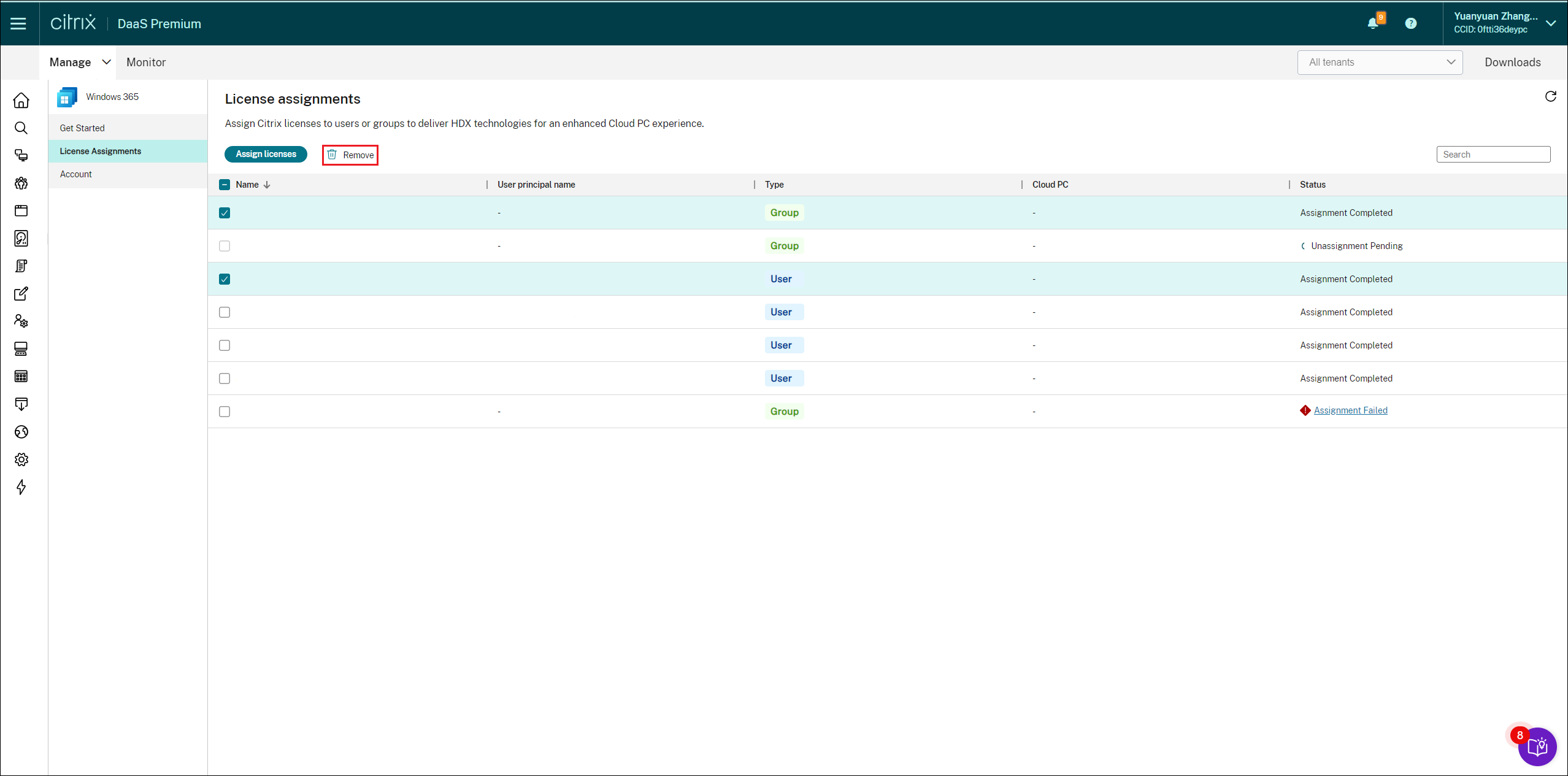Uncheck the first Group row checkbox
Viewport: 1568px width, 776px height.
225,213
